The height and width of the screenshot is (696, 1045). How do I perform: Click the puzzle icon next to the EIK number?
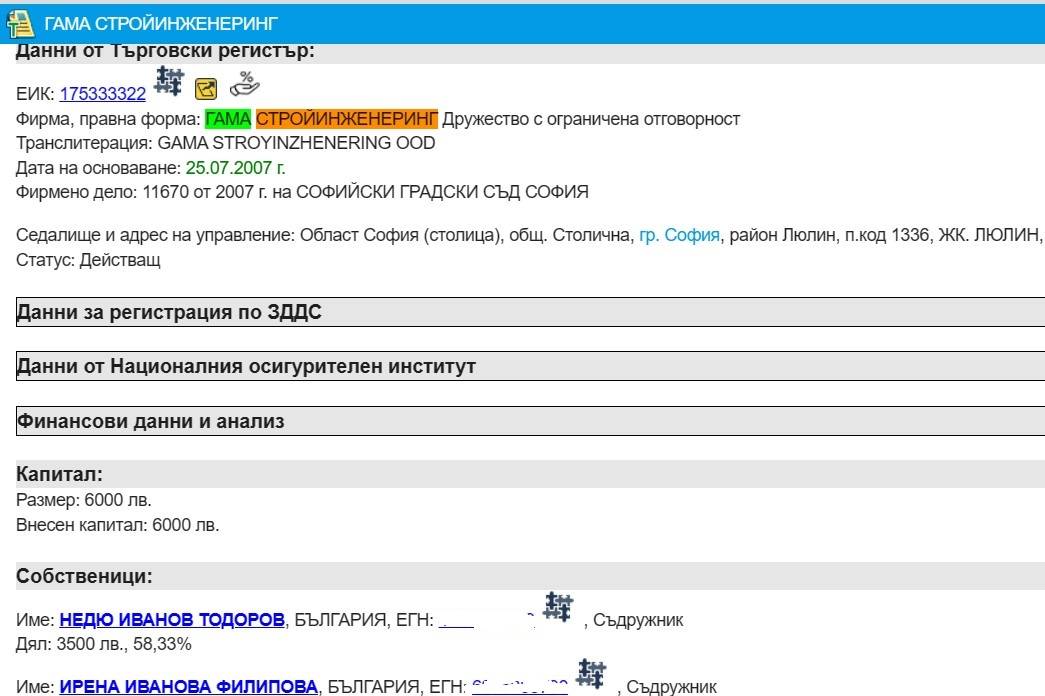169,82
